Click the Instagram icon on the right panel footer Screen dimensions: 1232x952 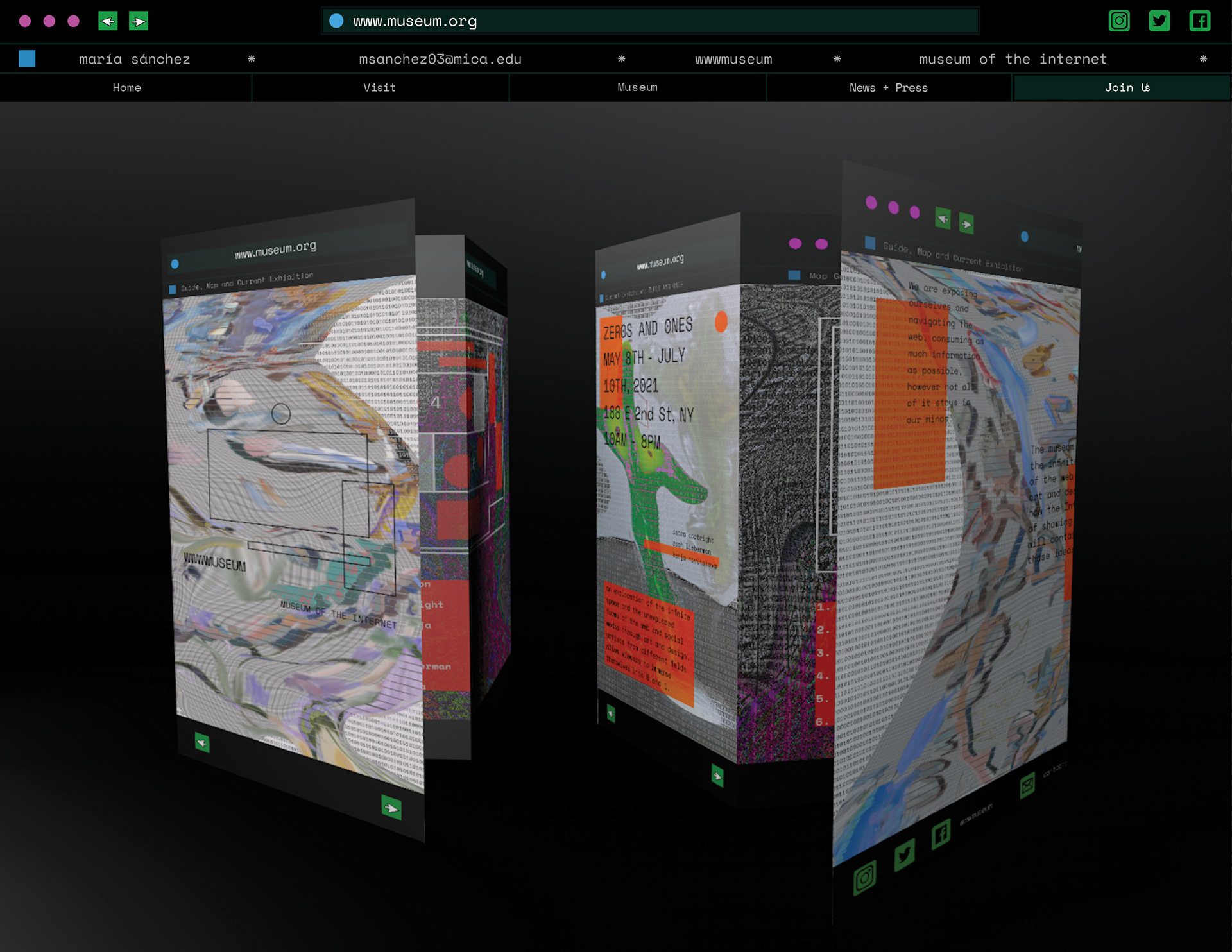coord(864,877)
